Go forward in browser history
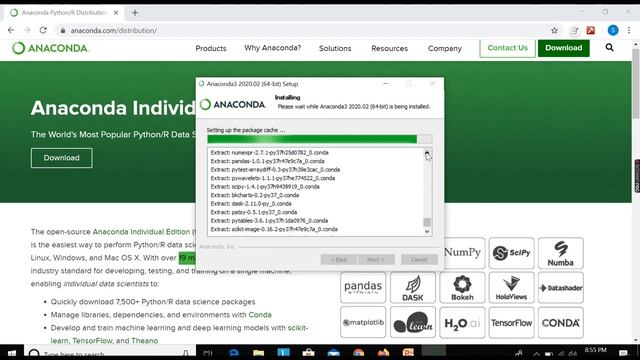This screenshot has height=360, width=640. 27,30
